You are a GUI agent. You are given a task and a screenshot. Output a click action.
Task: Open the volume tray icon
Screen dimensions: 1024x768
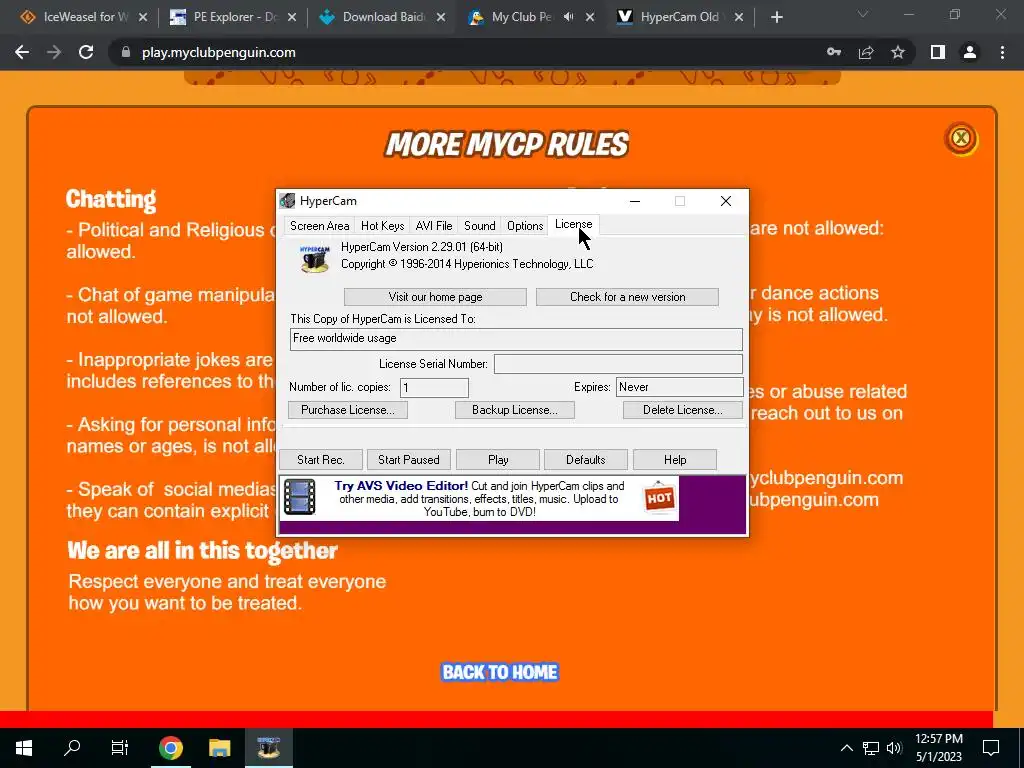[894, 748]
